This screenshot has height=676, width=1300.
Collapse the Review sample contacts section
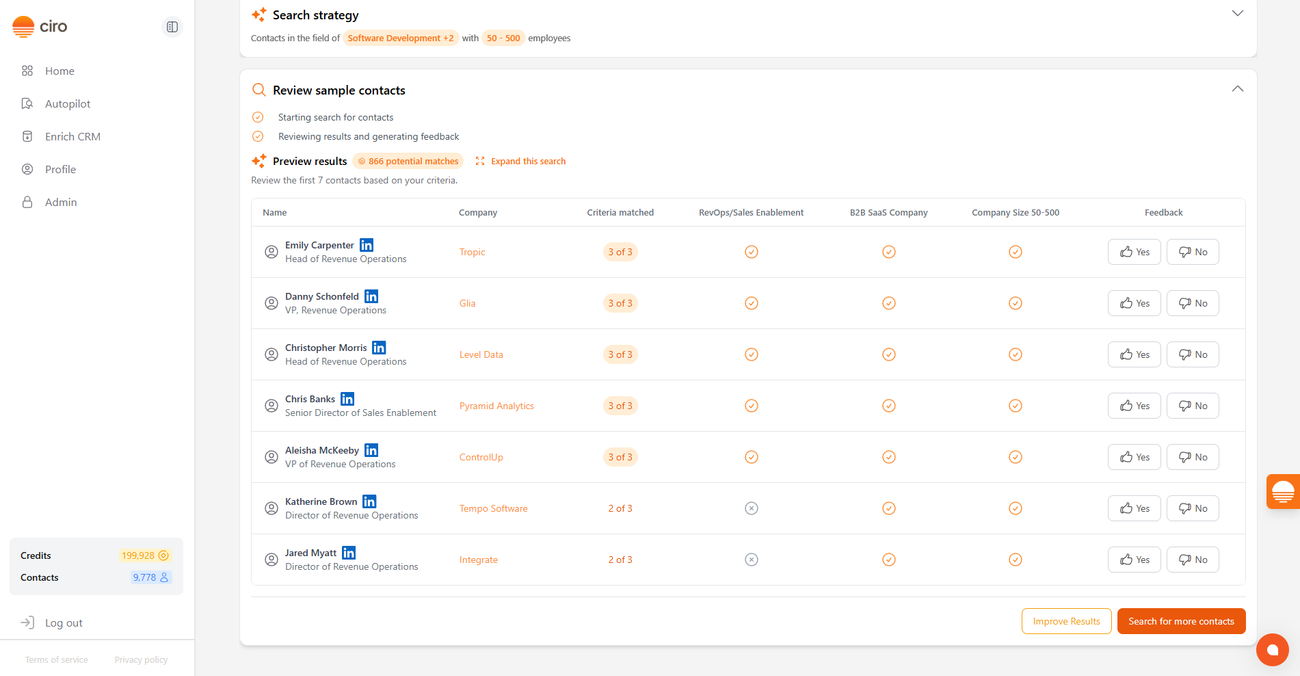click(1237, 89)
